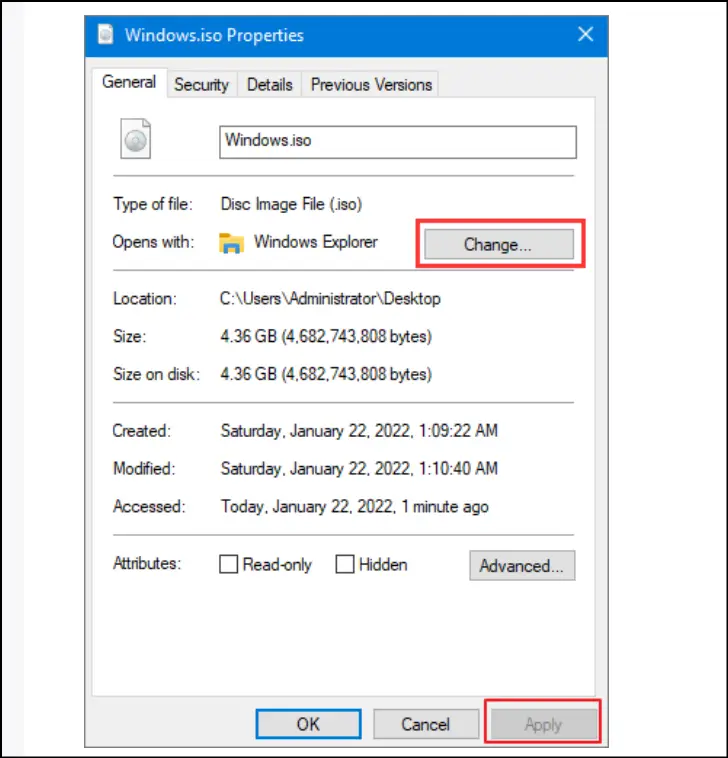Screen dimensions: 728x758
Task: Open the Details tab
Action: click(x=270, y=85)
